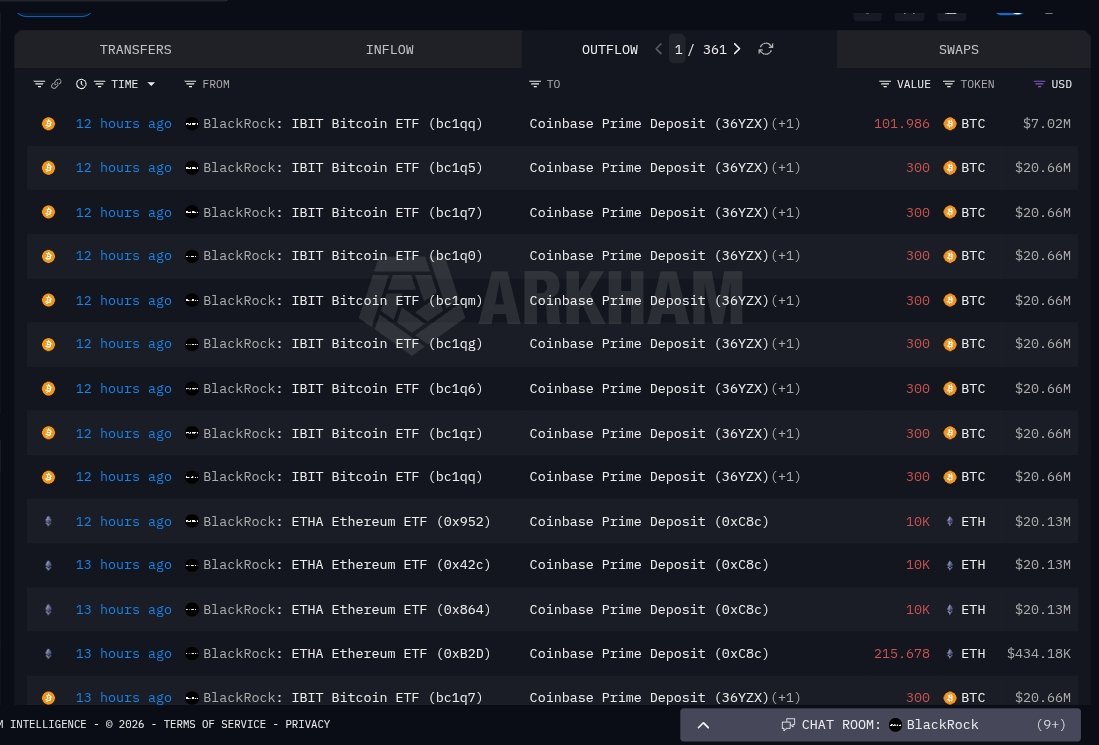Viewport: 1099px width, 745px height.
Task: Open the FROM column filter icon
Action: (190, 84)
